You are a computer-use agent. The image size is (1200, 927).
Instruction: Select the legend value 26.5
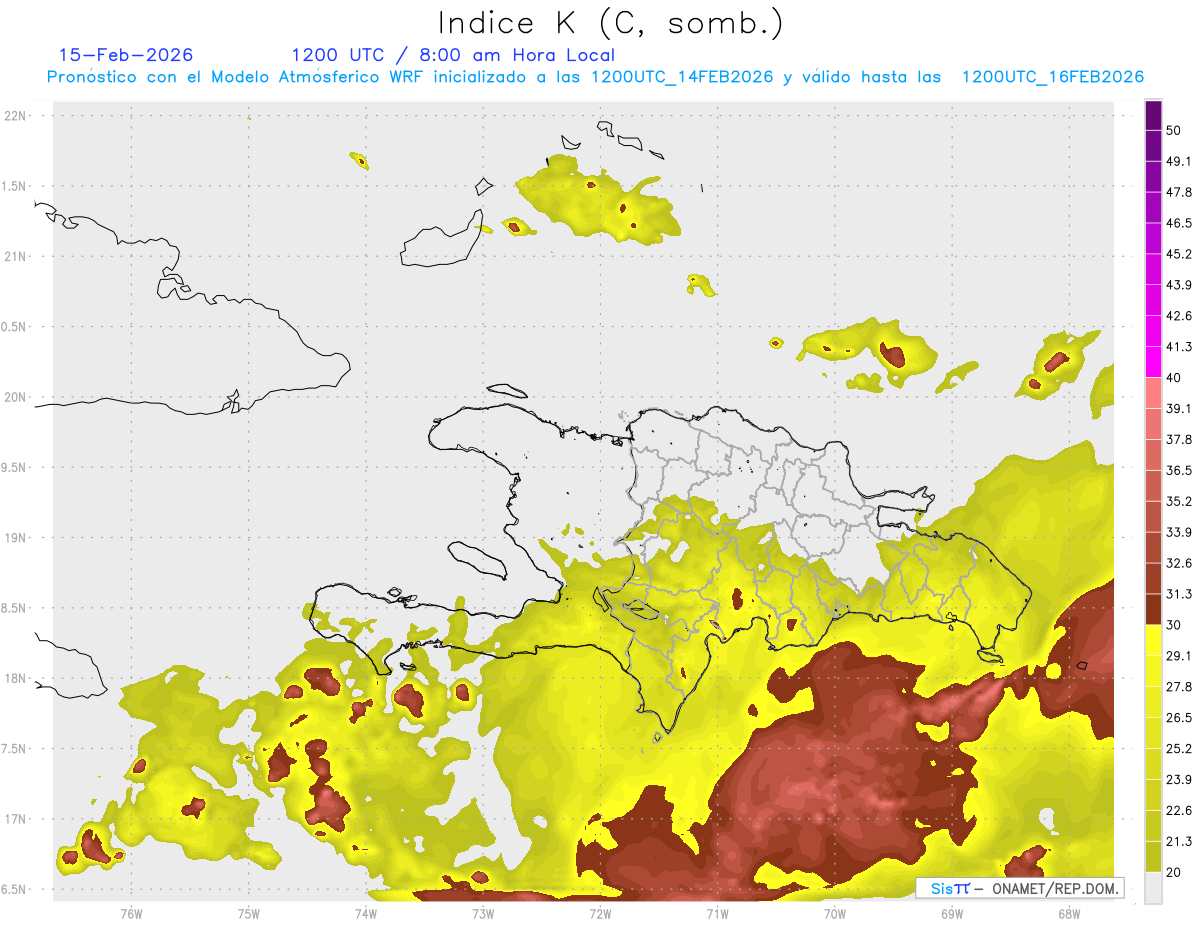(1179, 718)
